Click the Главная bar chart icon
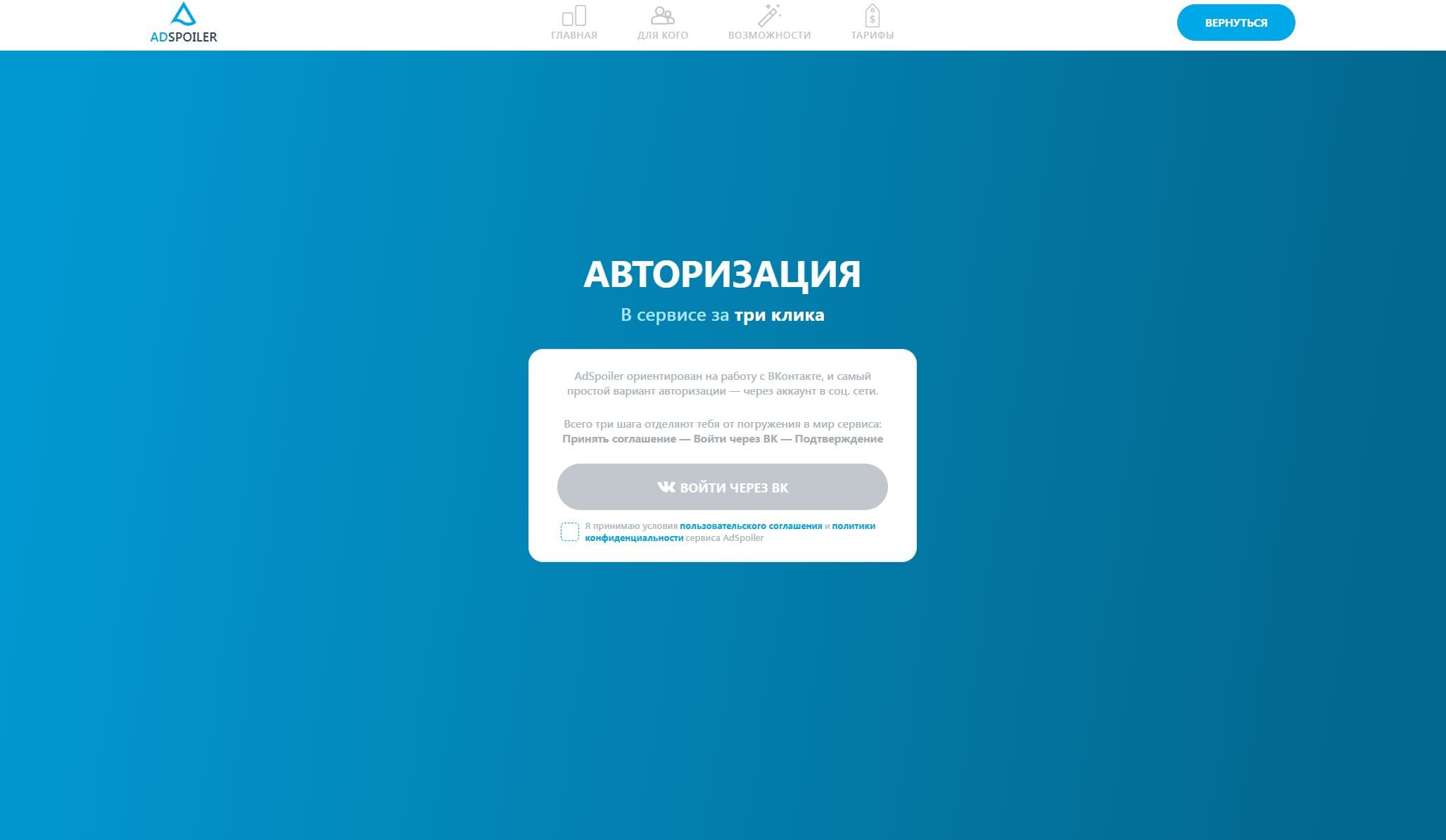 [574, 15]
